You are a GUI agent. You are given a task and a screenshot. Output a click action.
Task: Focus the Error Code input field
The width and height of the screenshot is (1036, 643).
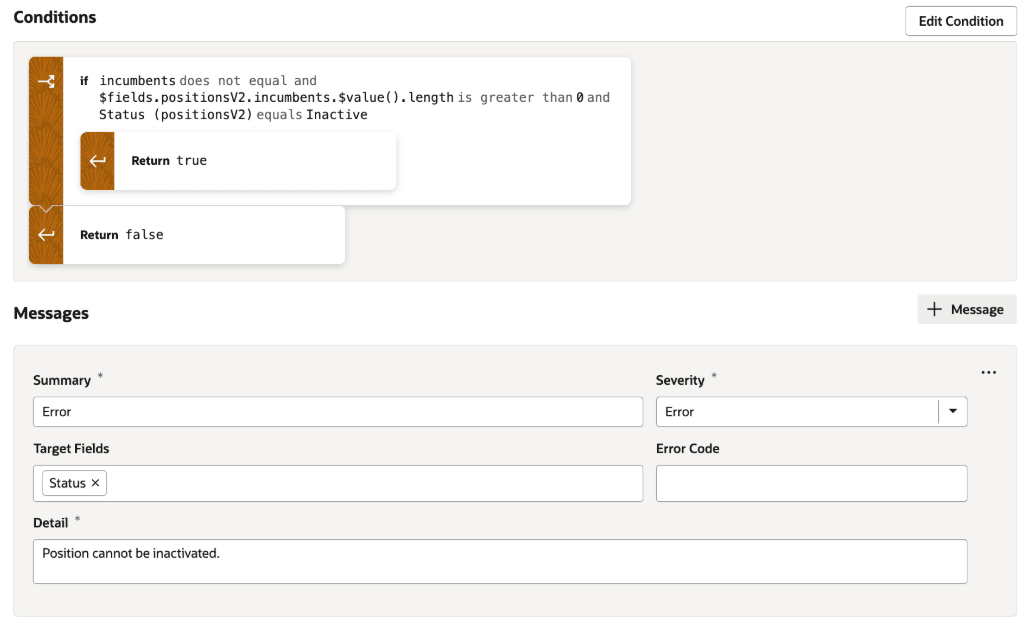(811, 483)
